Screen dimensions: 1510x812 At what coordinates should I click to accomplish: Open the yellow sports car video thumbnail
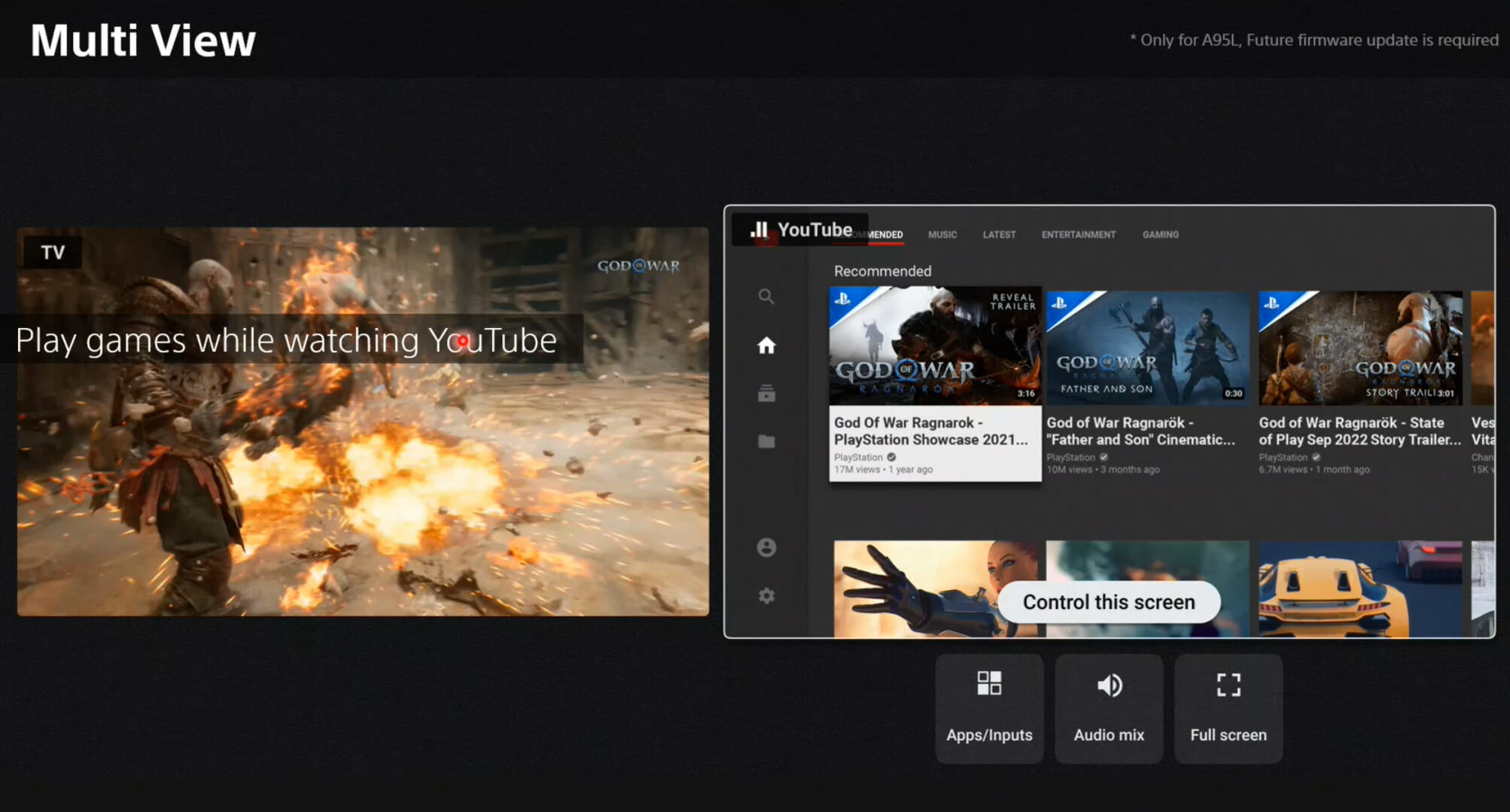1360,588
